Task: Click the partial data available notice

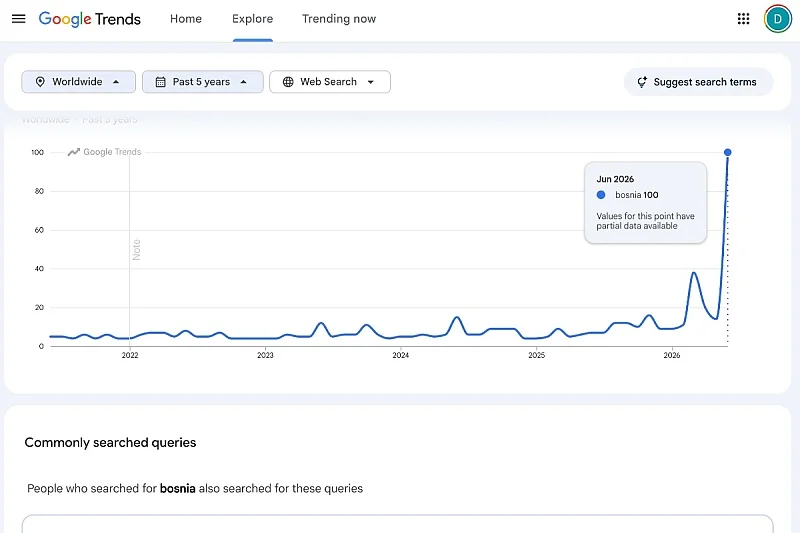Action: pos(645,221)
